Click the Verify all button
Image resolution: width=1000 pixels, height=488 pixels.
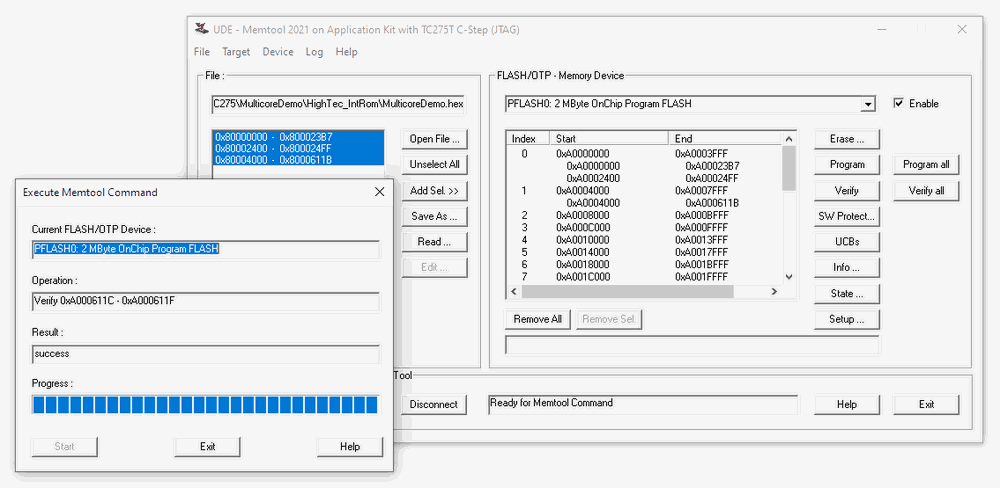[x=926, y=191]
